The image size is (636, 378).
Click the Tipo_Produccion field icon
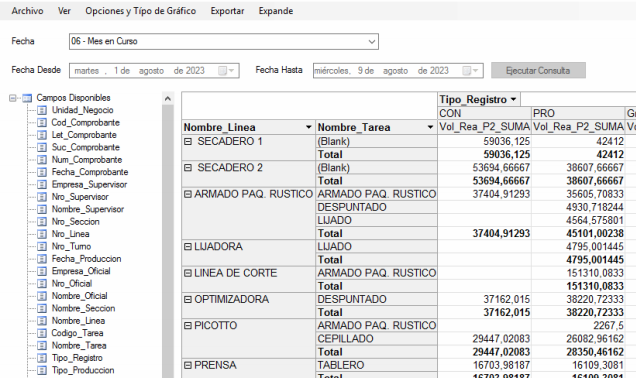42,370
